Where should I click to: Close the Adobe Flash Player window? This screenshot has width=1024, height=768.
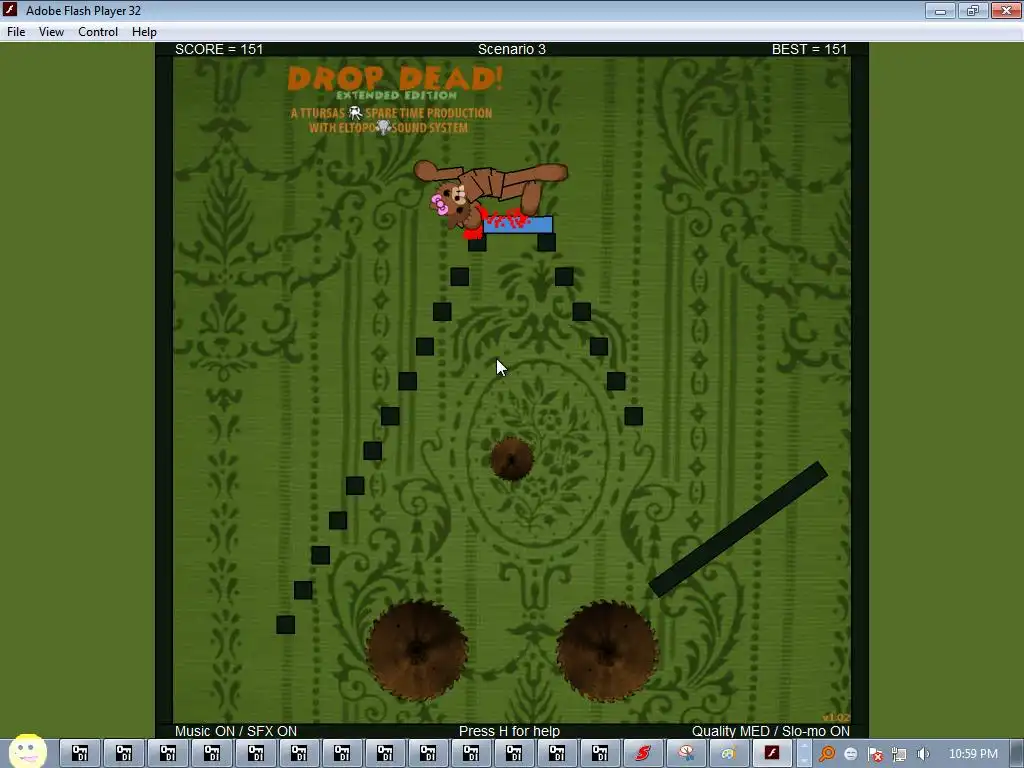[x=1006, y=10]
